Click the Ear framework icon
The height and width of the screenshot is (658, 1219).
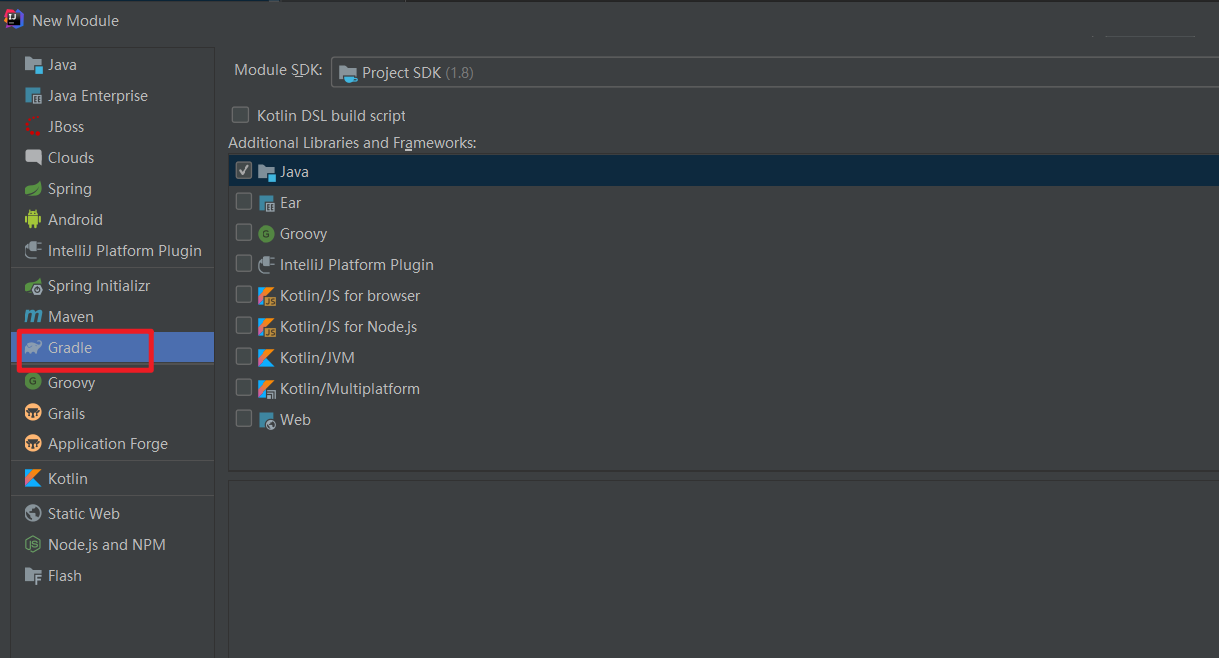(266, 203)
